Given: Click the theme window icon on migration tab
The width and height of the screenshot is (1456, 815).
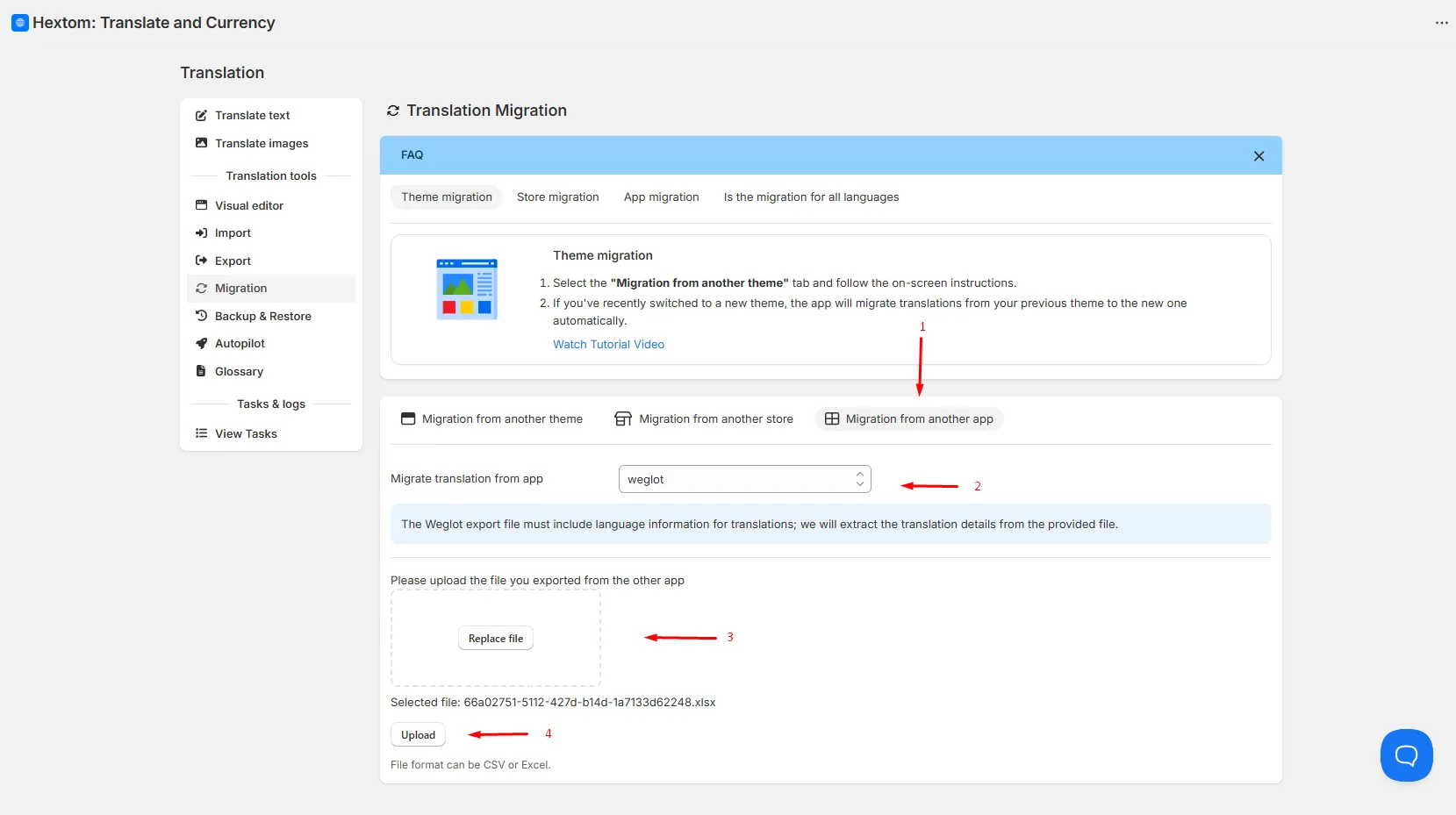Looking at the screenshot, I should click(408, 419).
